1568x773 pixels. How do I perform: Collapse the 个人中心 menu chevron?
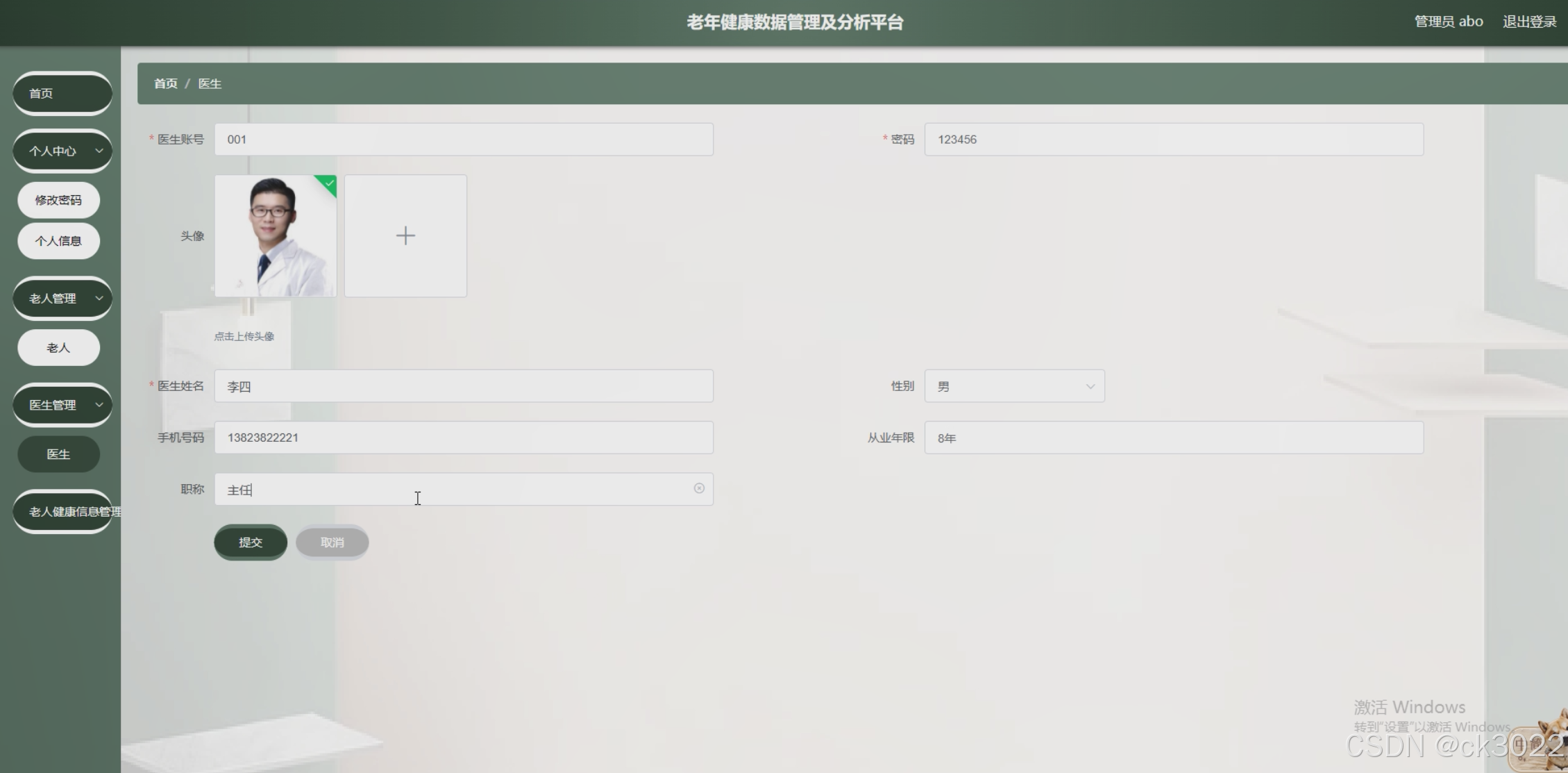pos(99,151)
